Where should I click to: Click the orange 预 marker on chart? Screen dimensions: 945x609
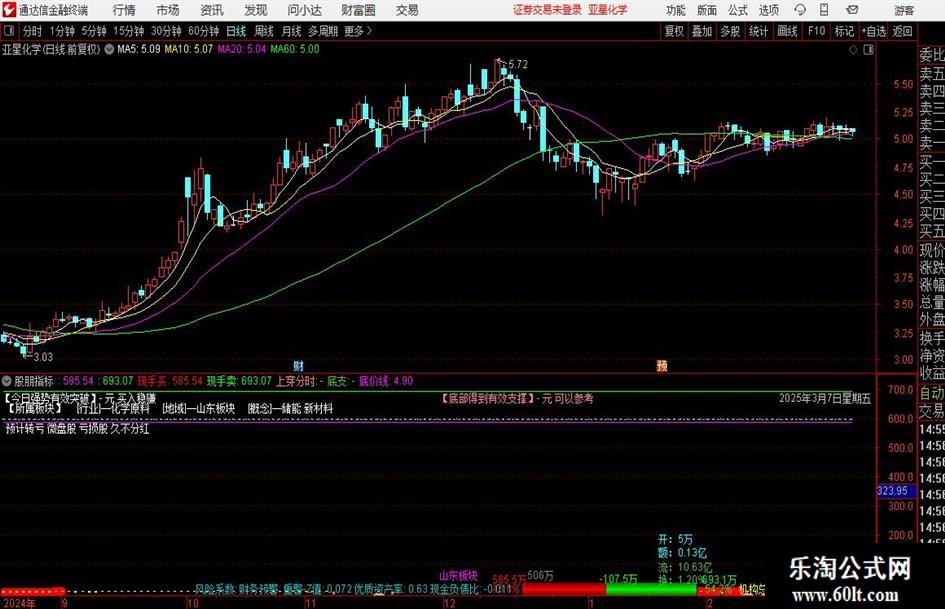[x=662, y=365]
